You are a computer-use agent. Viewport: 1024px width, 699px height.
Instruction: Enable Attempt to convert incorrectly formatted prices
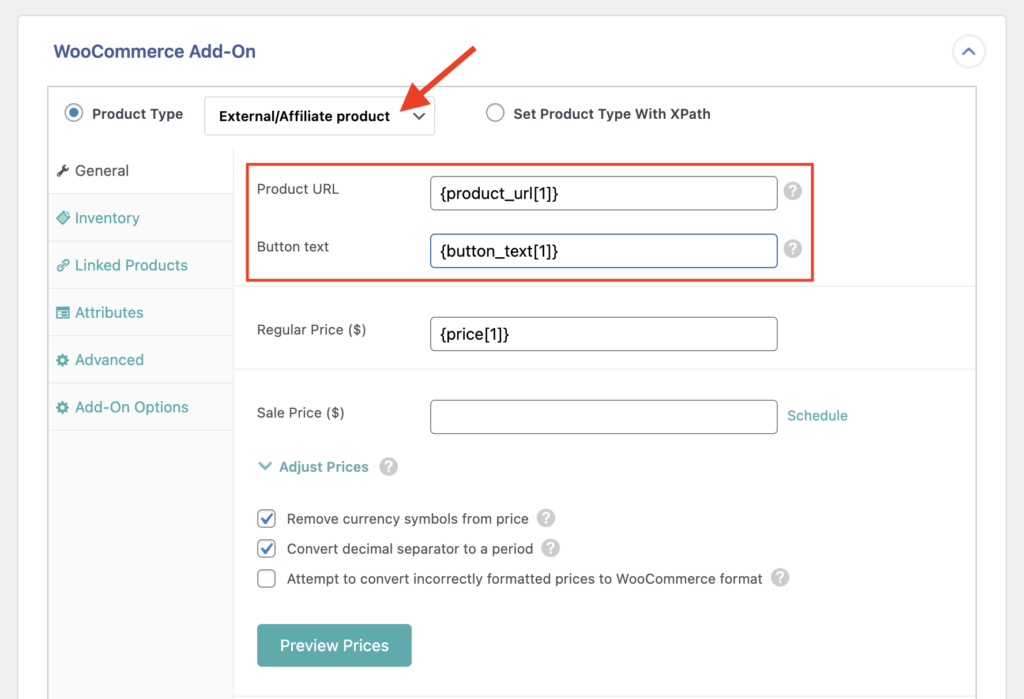tap(266, 578)
